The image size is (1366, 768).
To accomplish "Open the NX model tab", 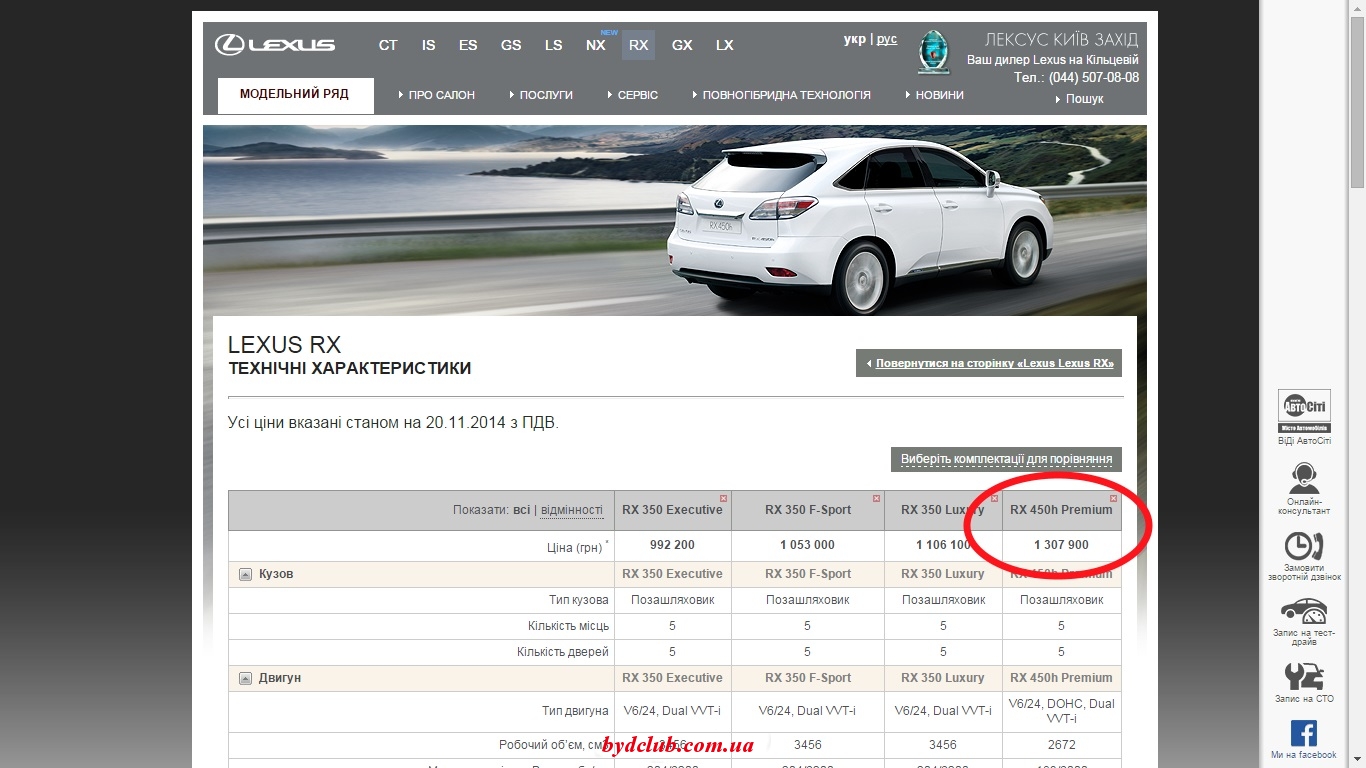I will pyautogui.click(x=596, y=45).
